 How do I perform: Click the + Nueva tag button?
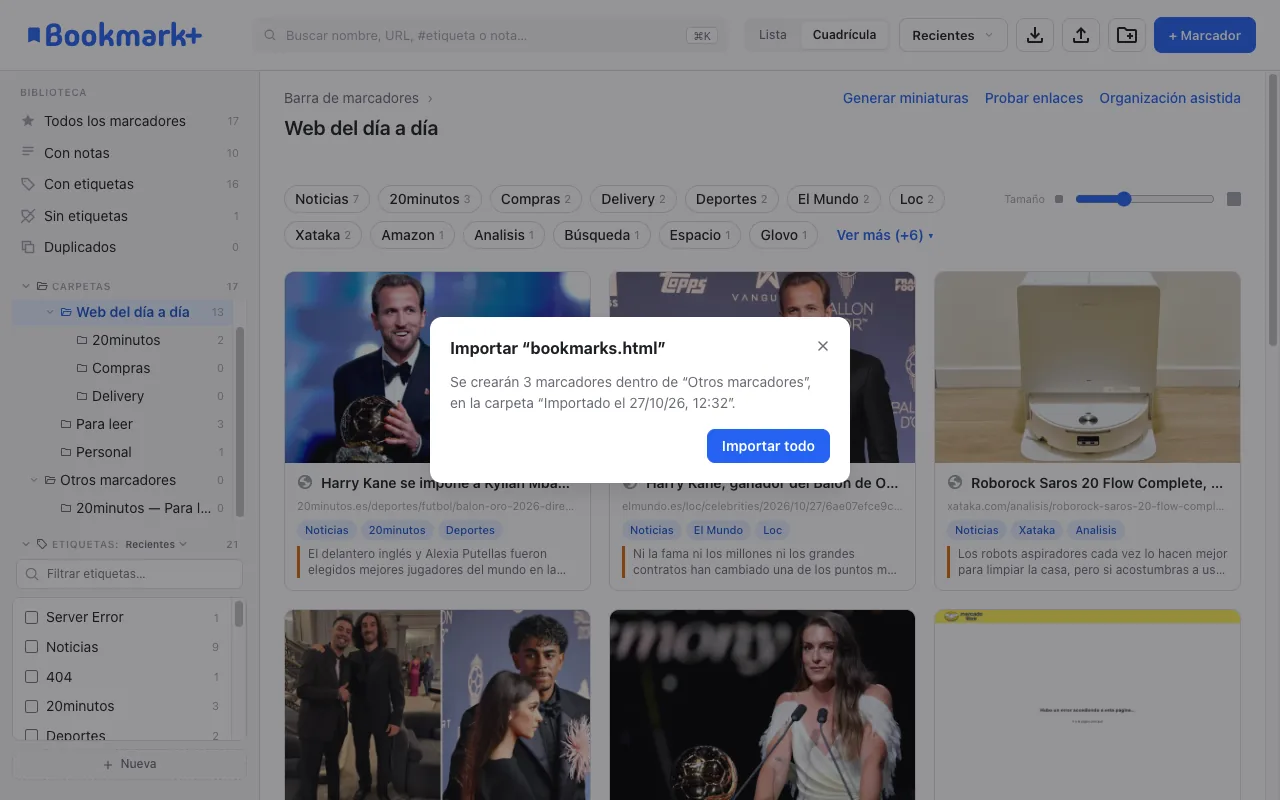[130, 764]
